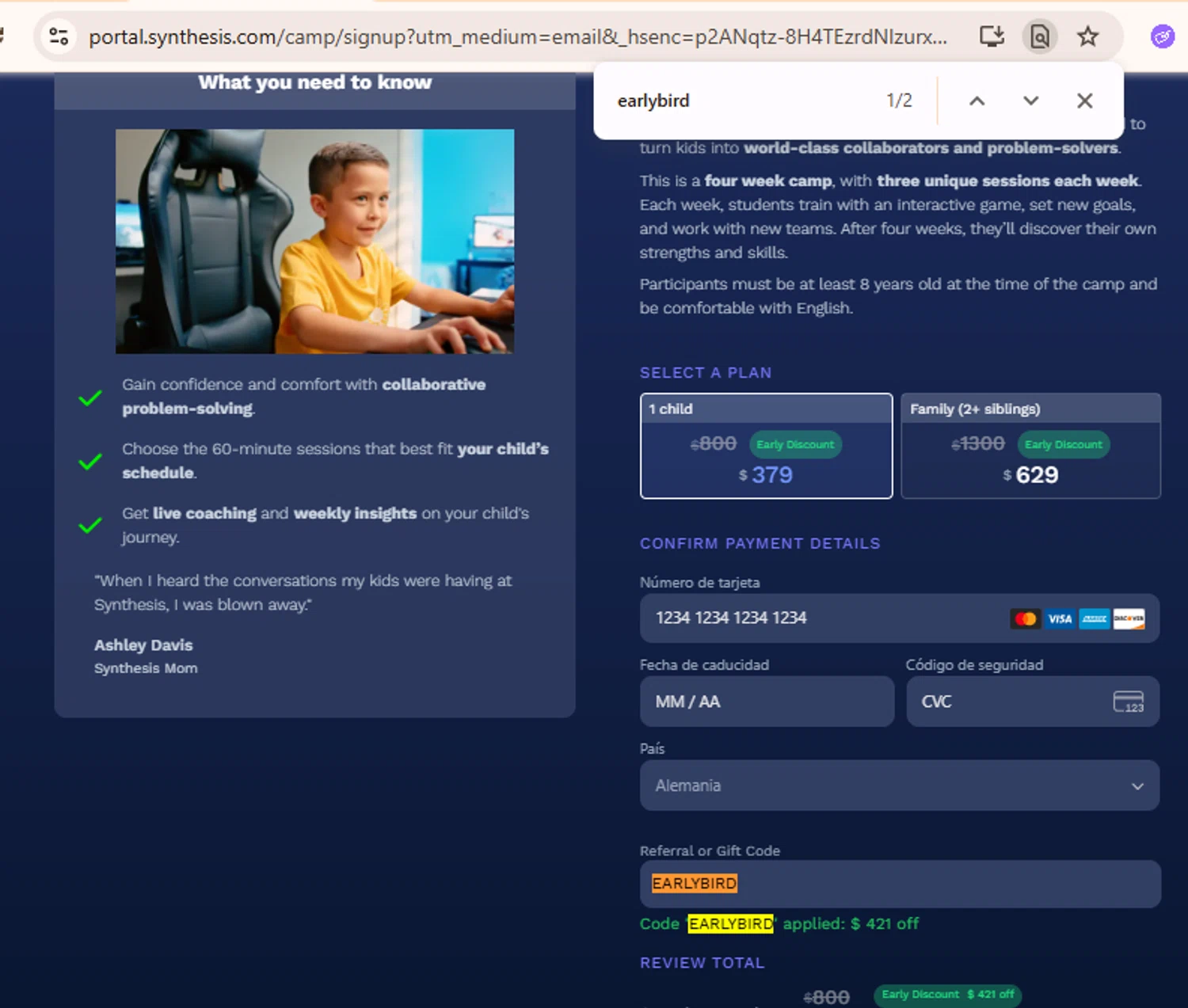Click the page search icon in address bar

[x=1040, y=36]
